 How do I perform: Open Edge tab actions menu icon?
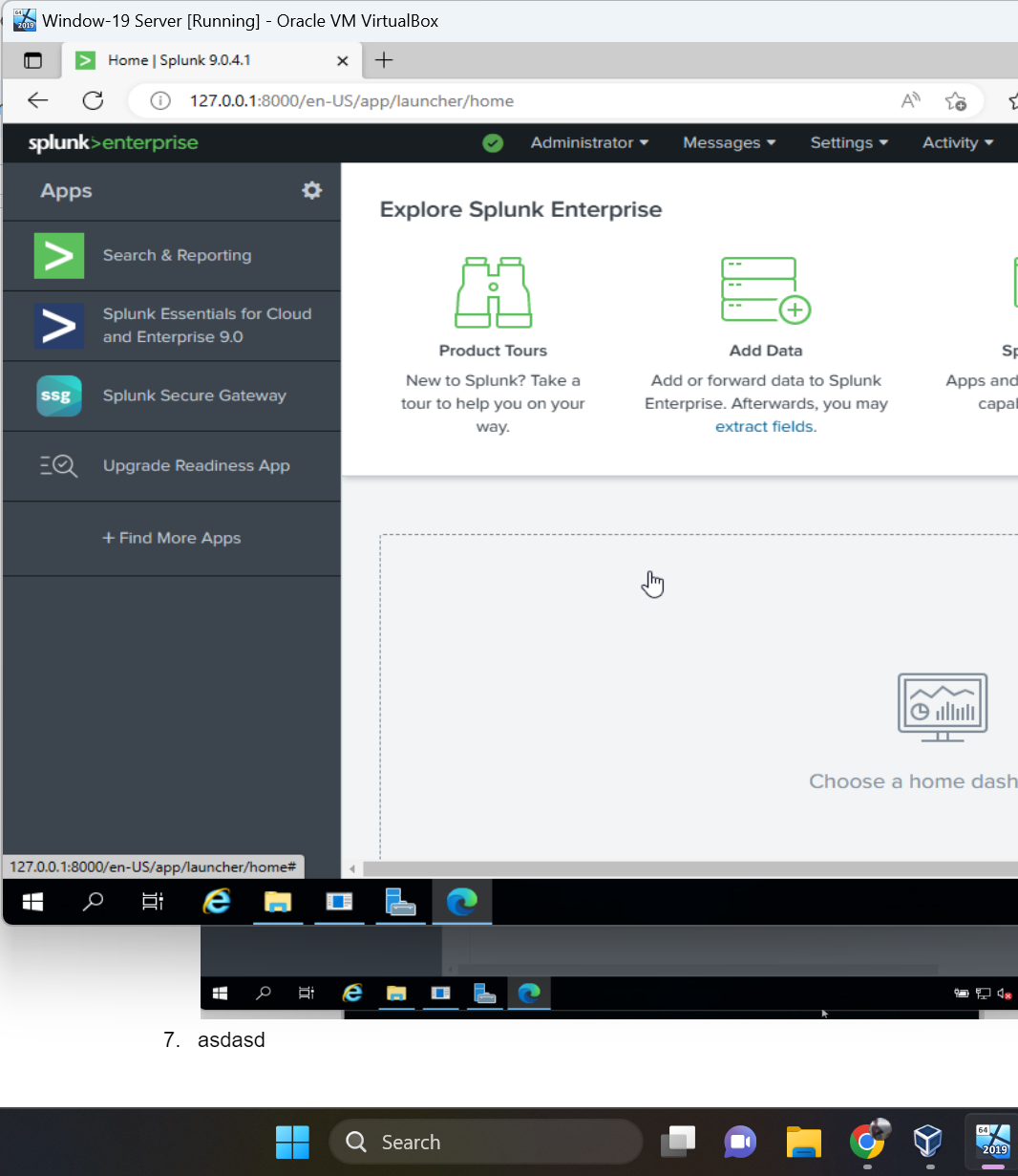click(x=32, y=60)
